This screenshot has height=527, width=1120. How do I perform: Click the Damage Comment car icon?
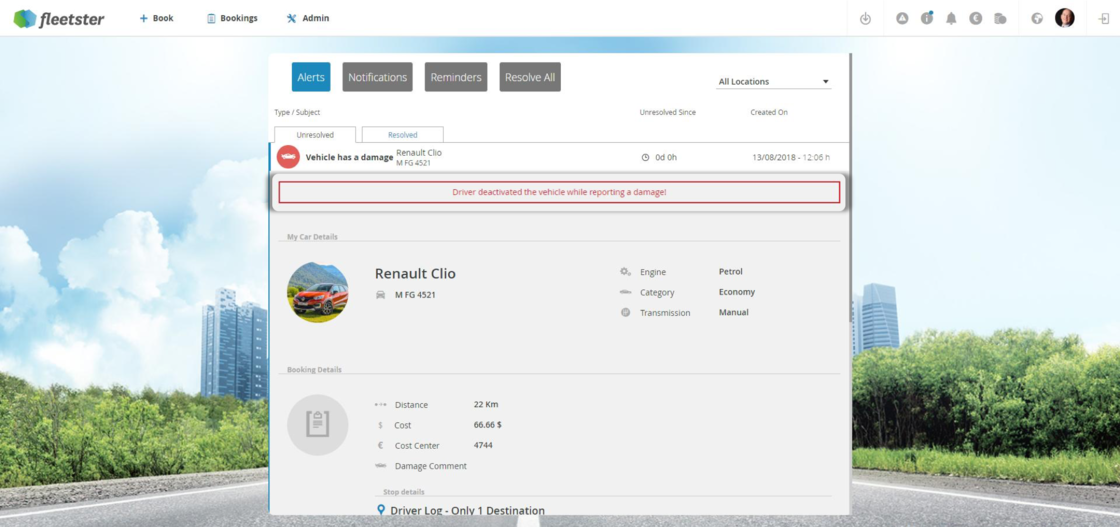(x=380, y=466)
